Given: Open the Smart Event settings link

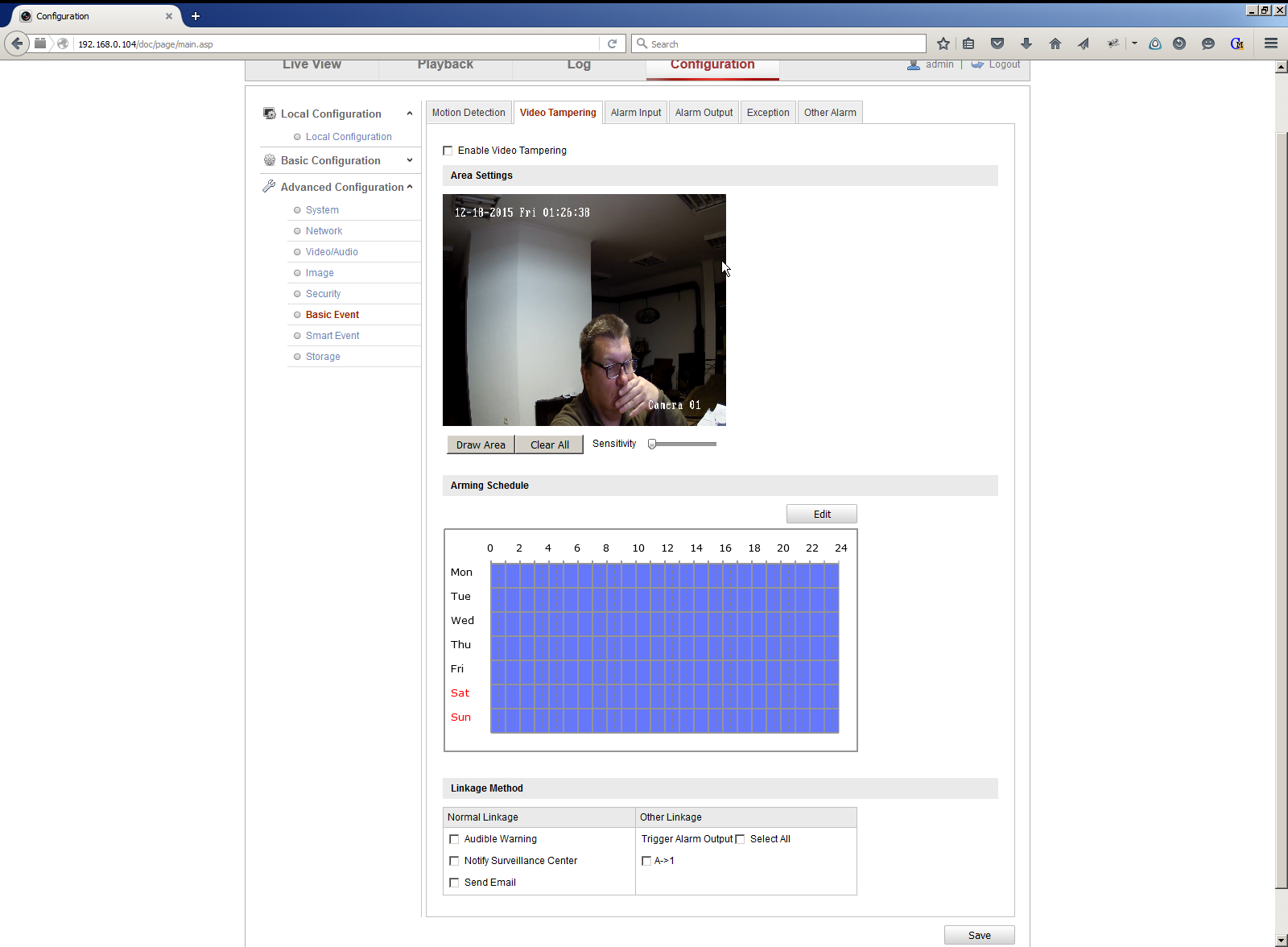Looking at the screenshot, I should pyautogui.click(x=332, y=336).
